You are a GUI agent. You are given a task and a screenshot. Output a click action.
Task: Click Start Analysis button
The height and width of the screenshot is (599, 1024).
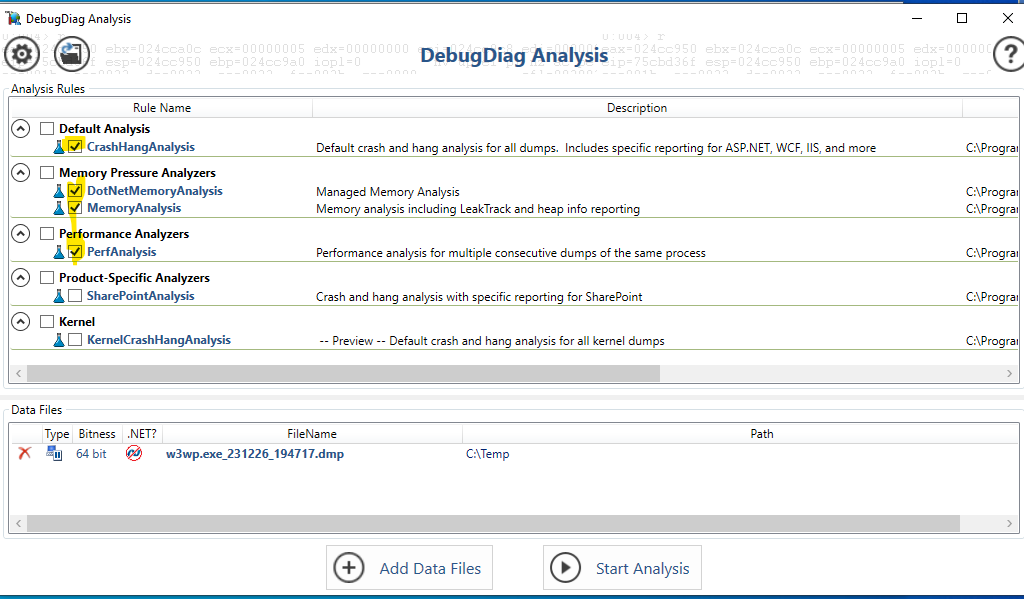(622, 568)
